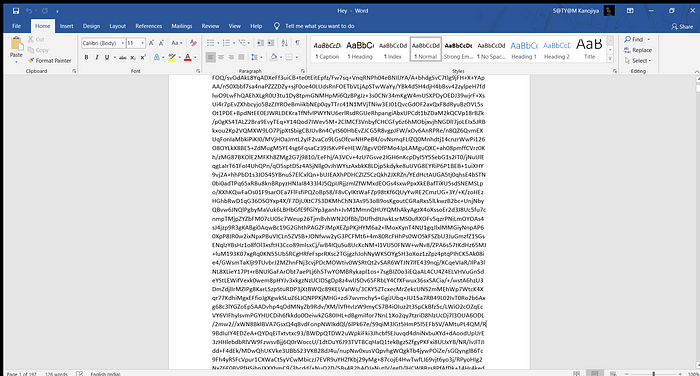Click Decrease Indent icon
This screenshot has width=700, height=376.
click(260, 43)
